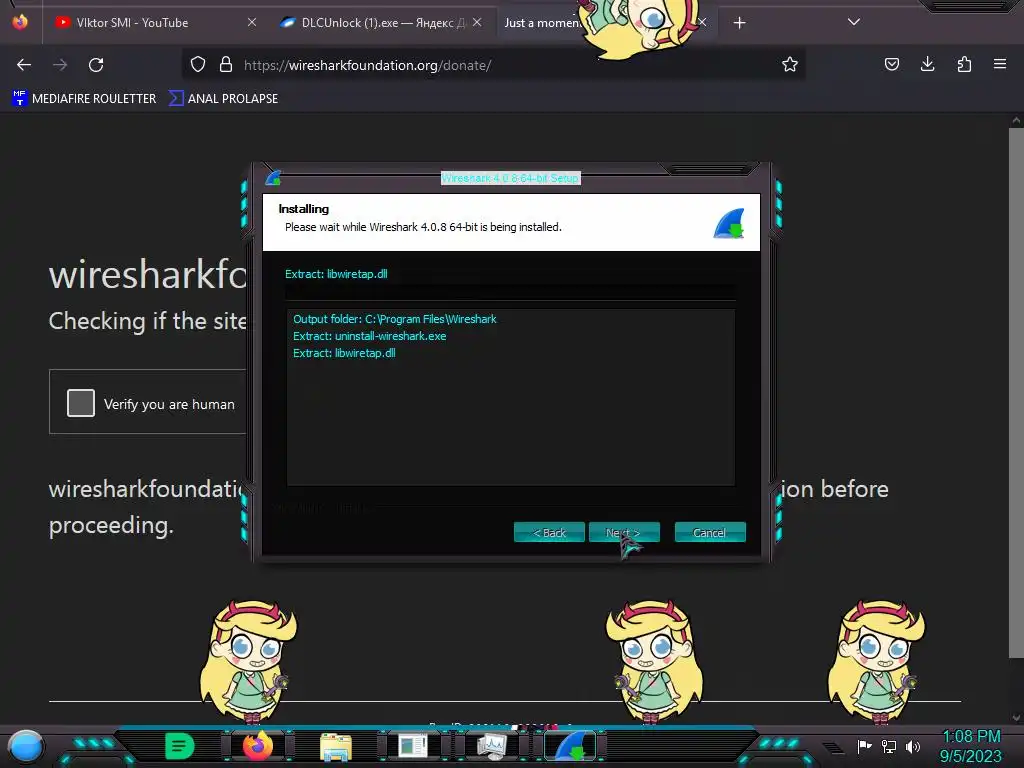This screenshot has height=768, width=1024.
Task: Open the Start menu orb
Action: pos(26,746)
